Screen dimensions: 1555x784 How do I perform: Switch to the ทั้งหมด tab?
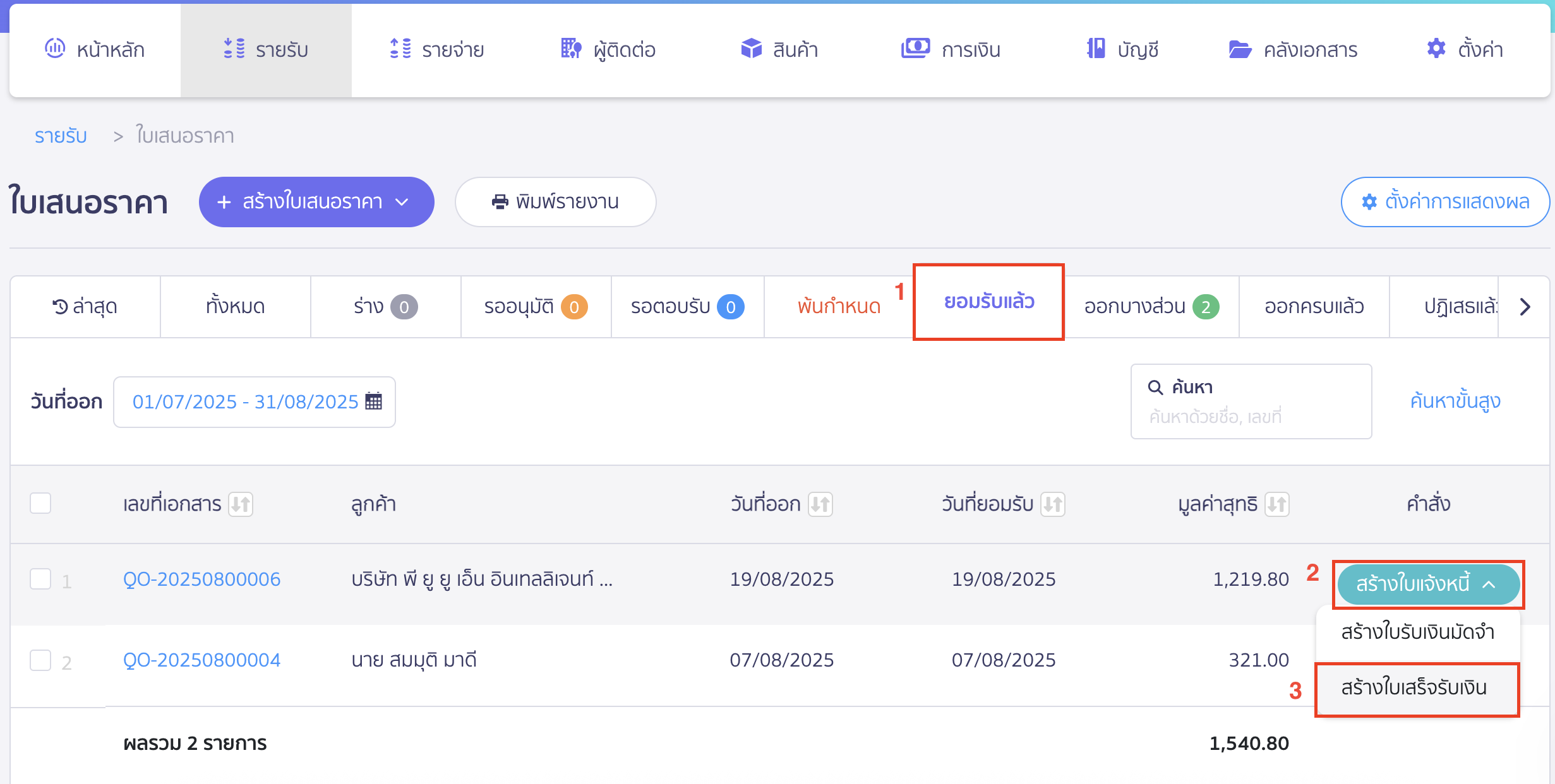(x=236, y=307)
